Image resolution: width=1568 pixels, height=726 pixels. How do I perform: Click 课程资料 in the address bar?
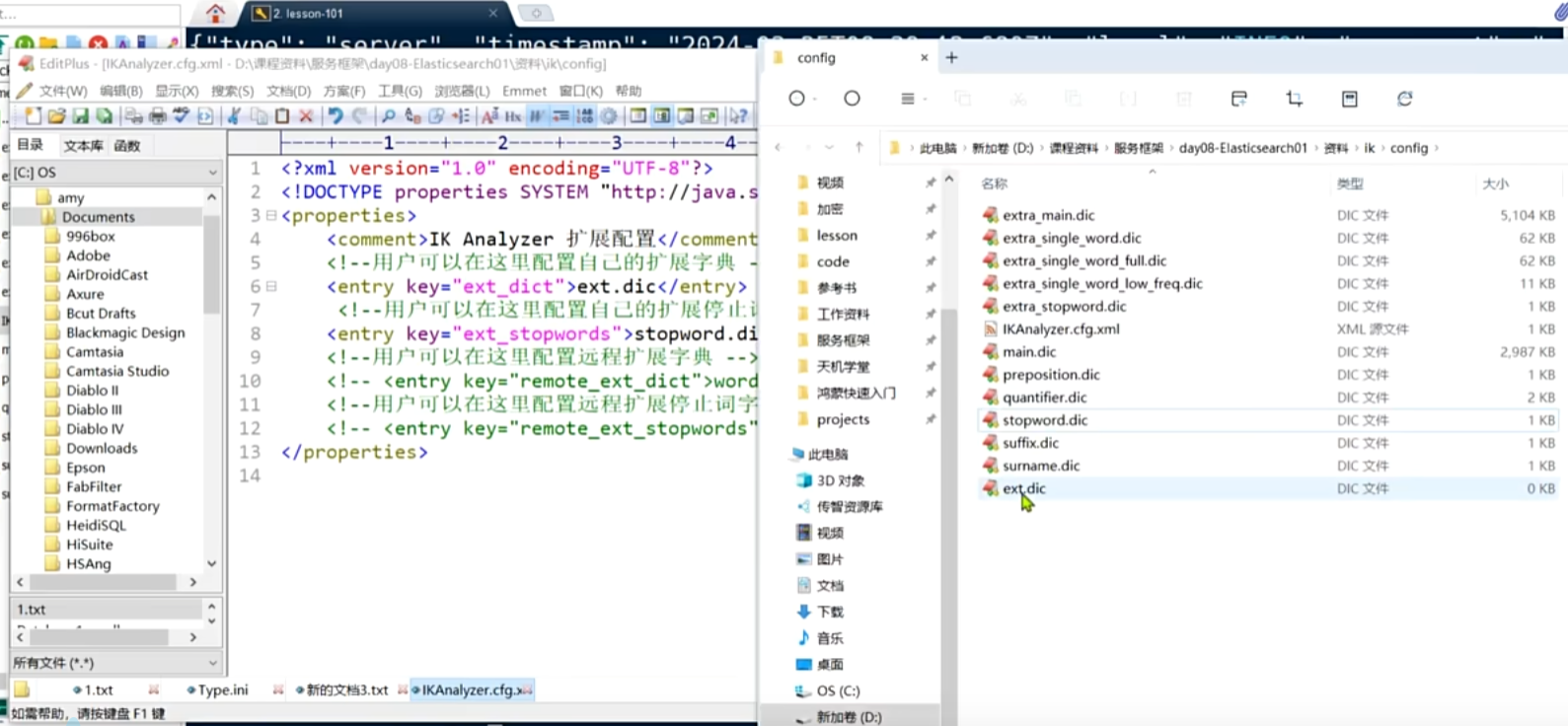1074,148
